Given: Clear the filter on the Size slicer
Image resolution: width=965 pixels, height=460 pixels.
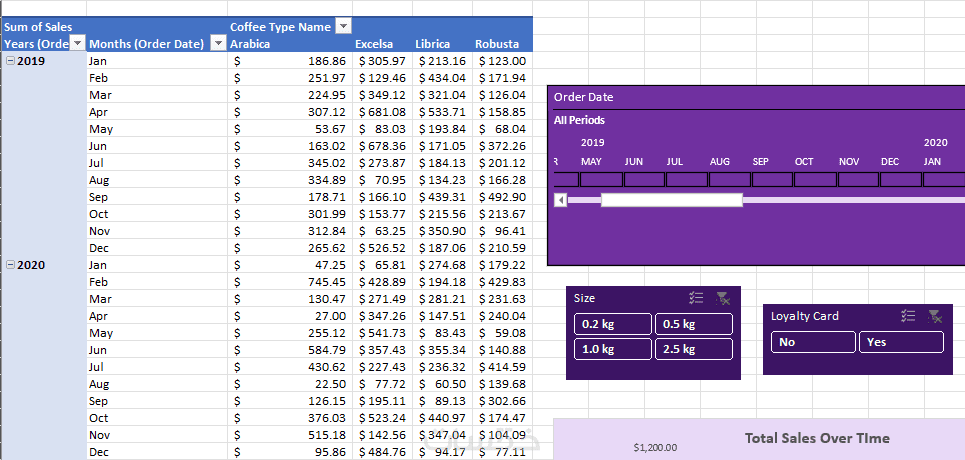Looking at the screenshot, I should [724, 298].
